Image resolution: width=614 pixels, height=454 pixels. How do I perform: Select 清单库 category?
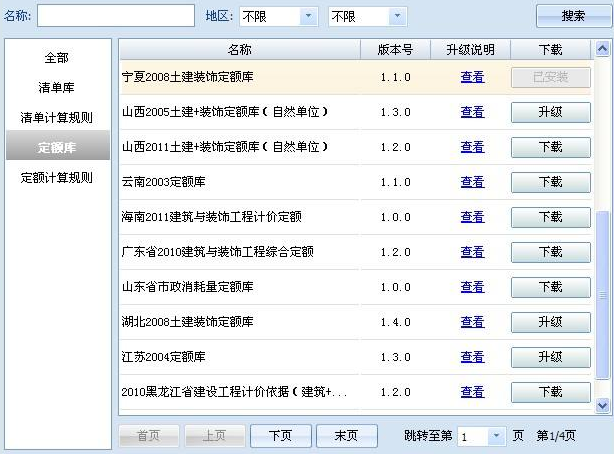point(57,87)
